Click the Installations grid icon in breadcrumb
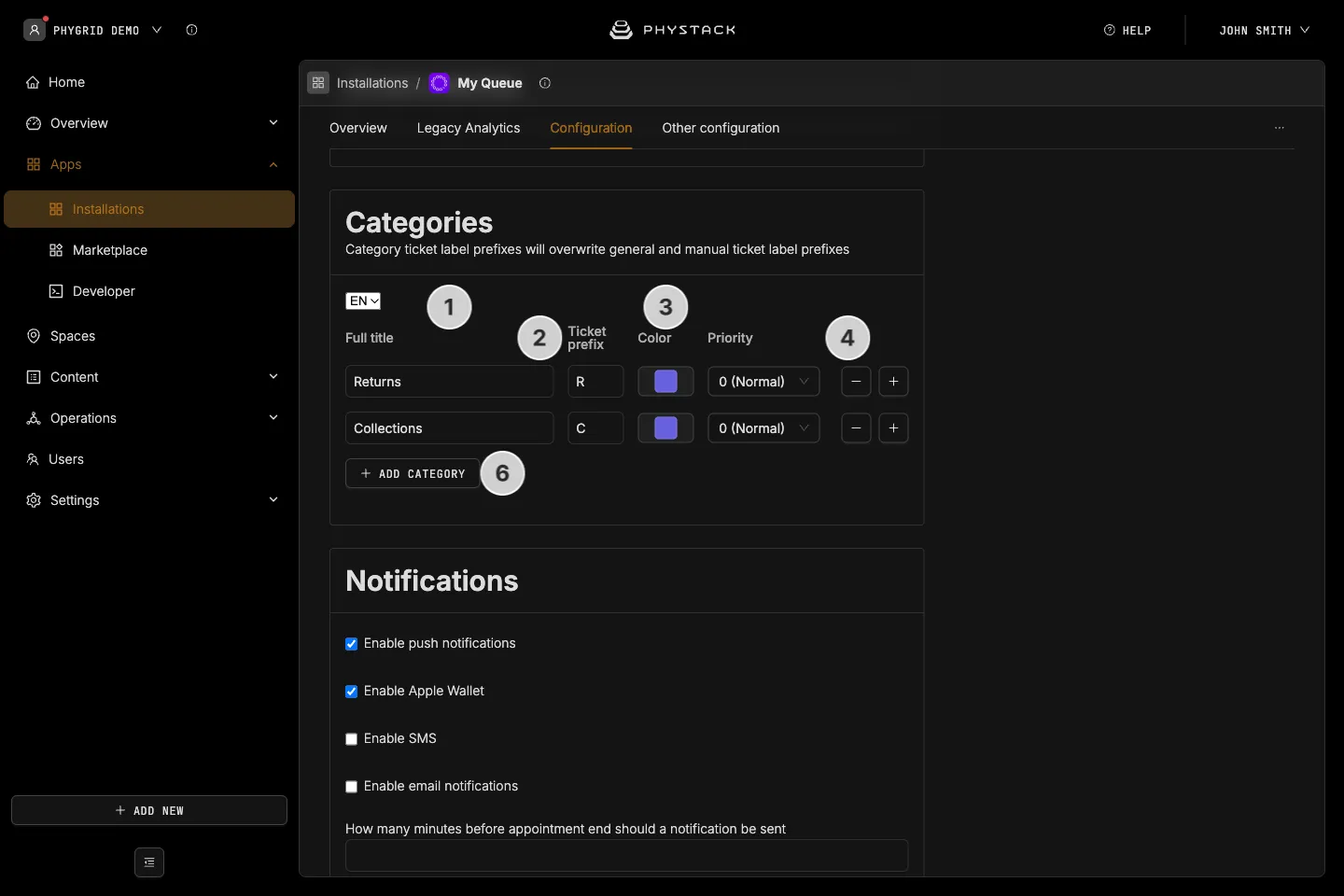This screenshot has height=896, width=1344. click(x=318, y=83)
